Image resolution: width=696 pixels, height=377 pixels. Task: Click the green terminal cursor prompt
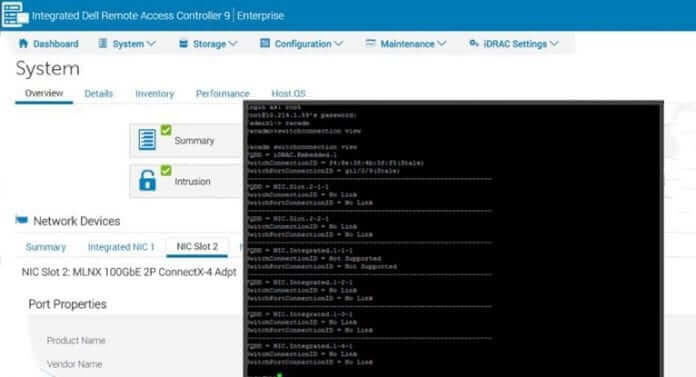click(280, 375)
